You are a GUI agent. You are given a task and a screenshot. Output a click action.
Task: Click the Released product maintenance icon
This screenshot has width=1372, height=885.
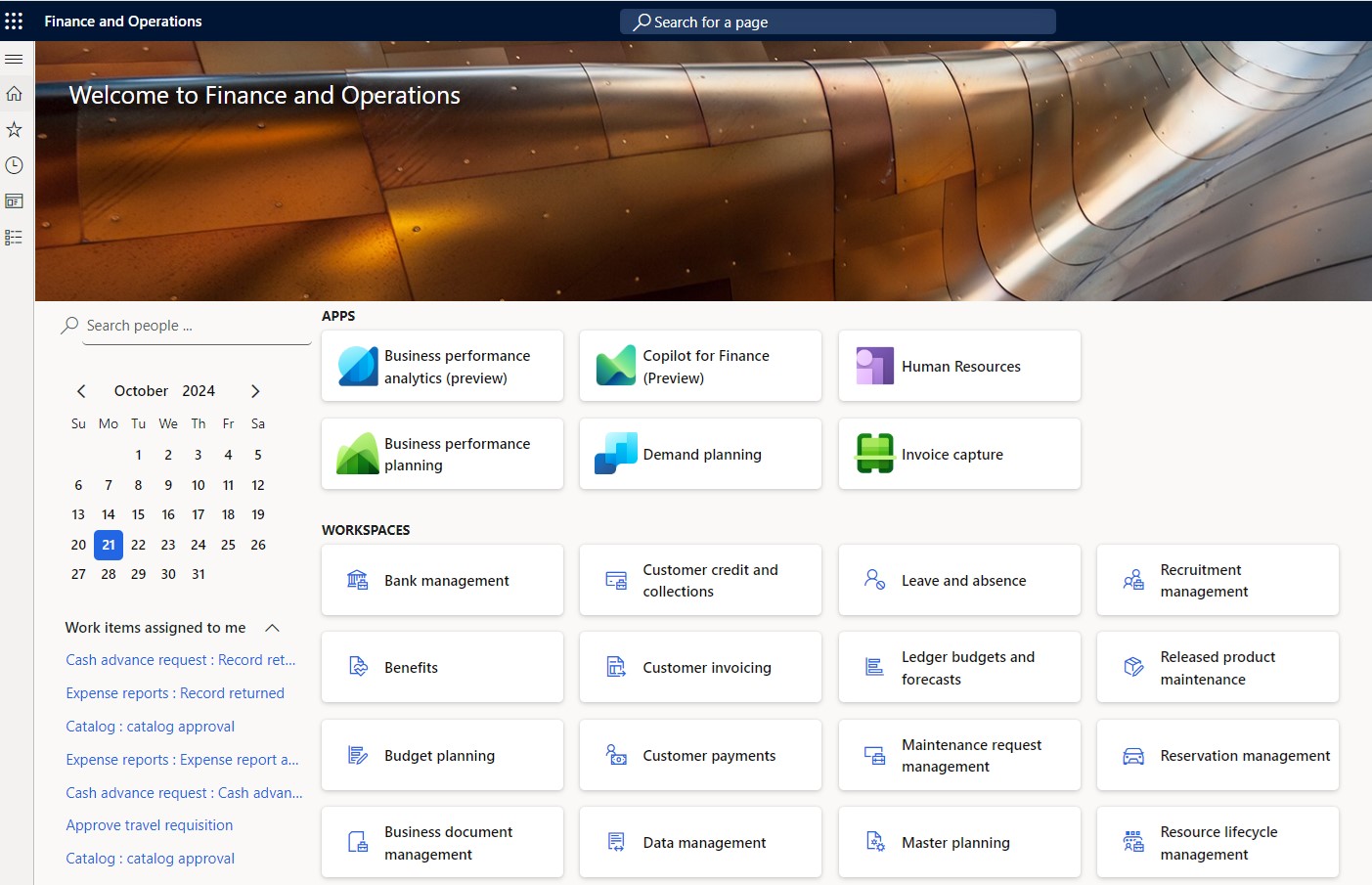click(x=1133, y=667)
